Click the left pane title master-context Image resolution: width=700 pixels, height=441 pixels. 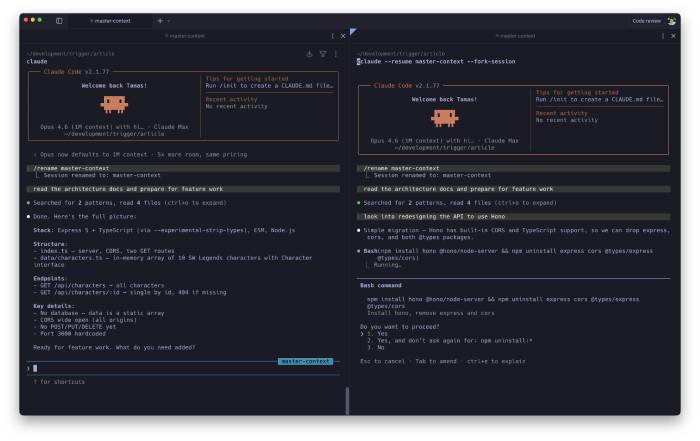point(185,36)
